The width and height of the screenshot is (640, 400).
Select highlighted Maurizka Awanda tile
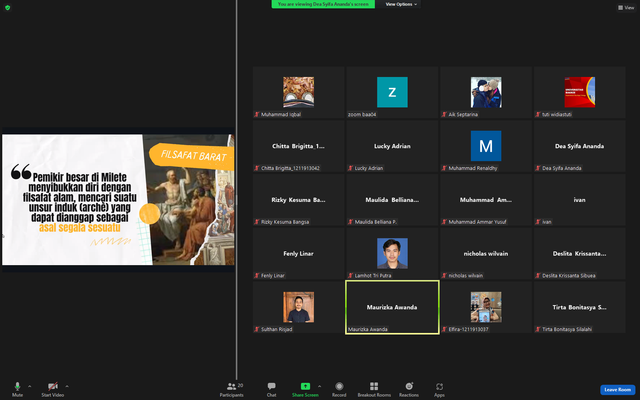pos(392,307)
